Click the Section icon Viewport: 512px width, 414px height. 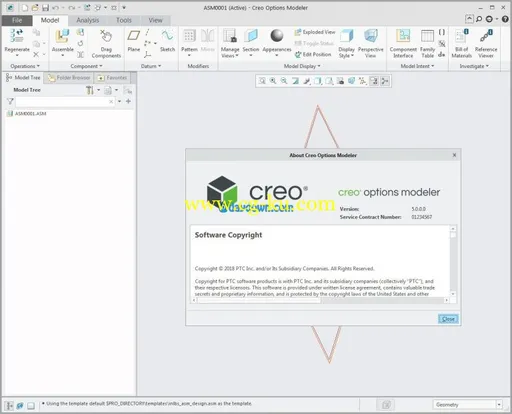(x=251, y=36)
